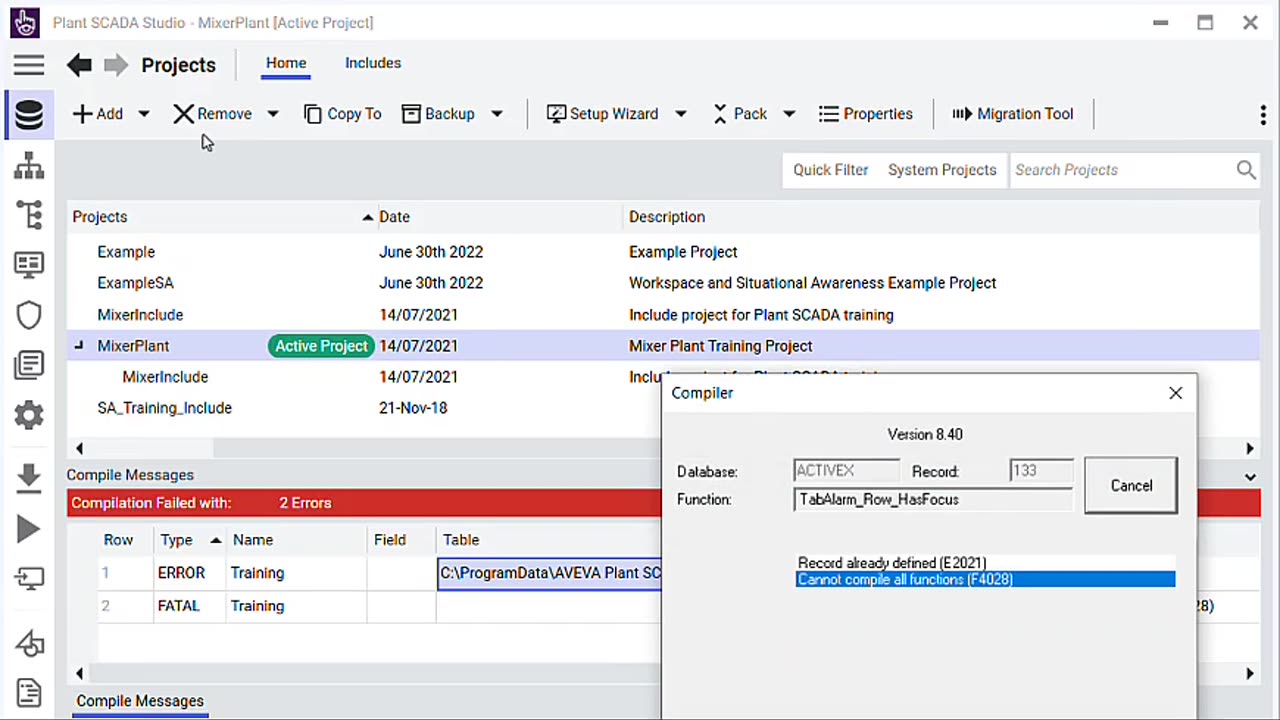Open the hamburger navigation menu

pyautogui.click(x=28, y=65)
